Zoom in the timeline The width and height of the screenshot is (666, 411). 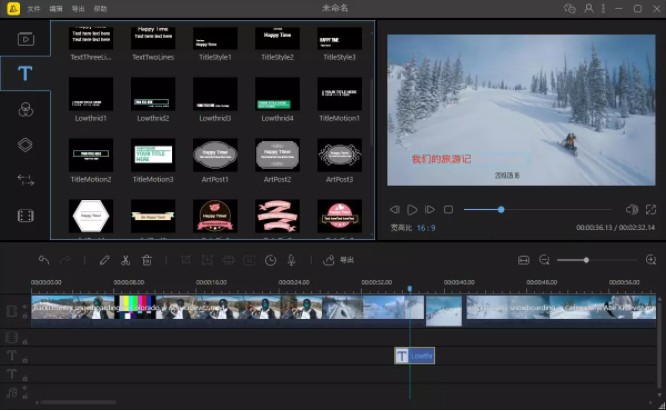tap(651, 260)
